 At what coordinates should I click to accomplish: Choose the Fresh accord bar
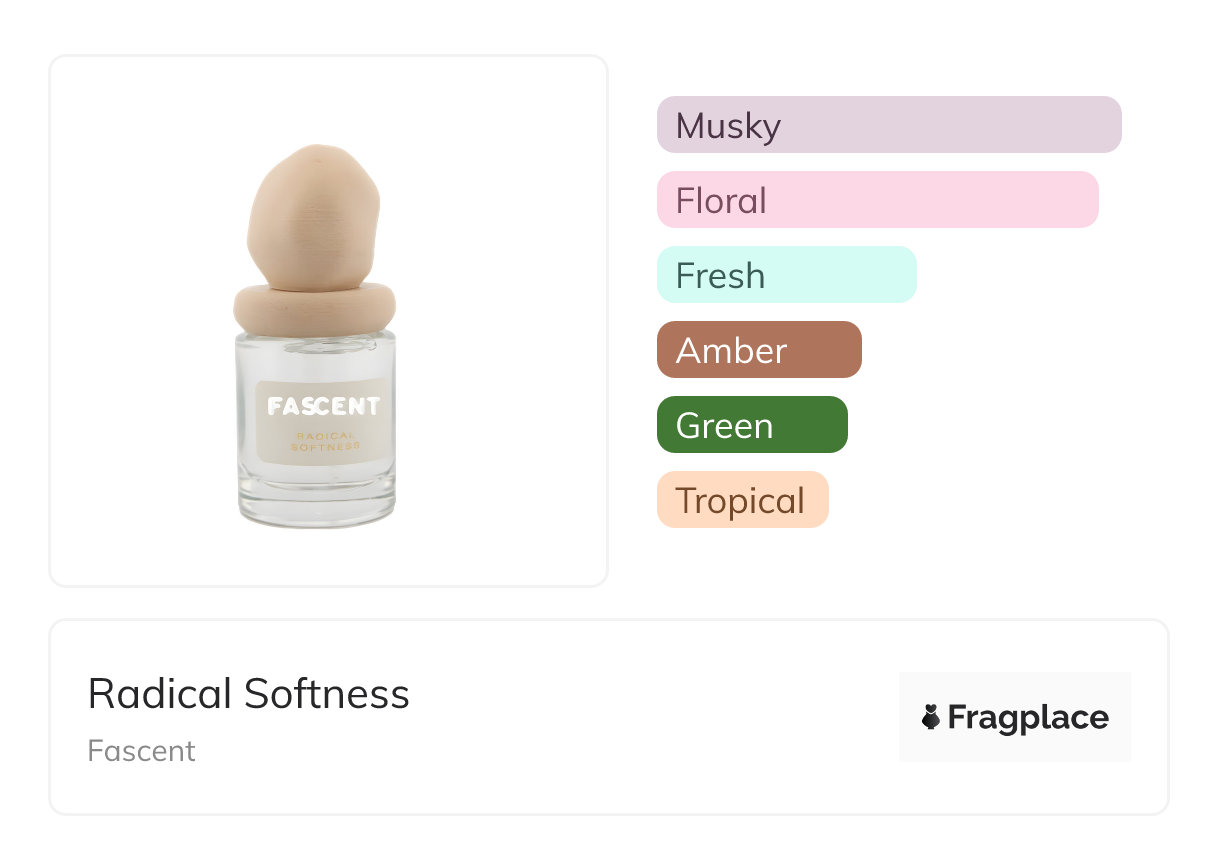(x=786, y=275)
